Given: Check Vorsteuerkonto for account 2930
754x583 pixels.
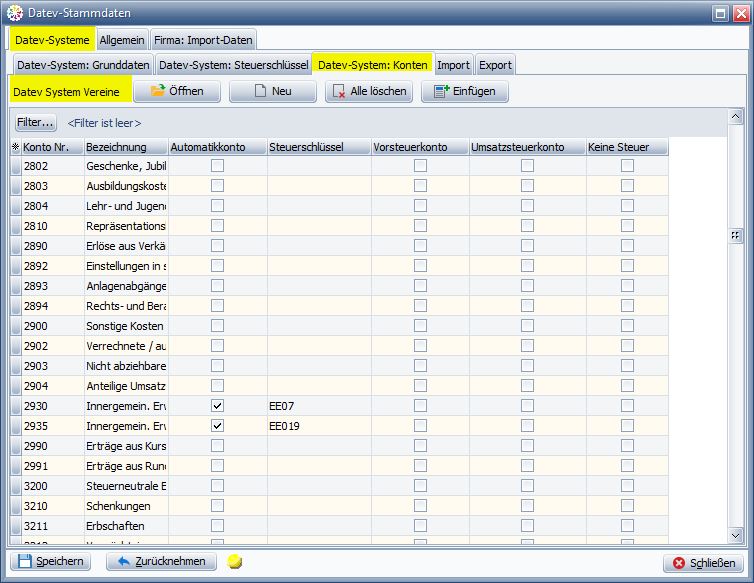Looking at the screenshot, I should (x=420, y=406).
